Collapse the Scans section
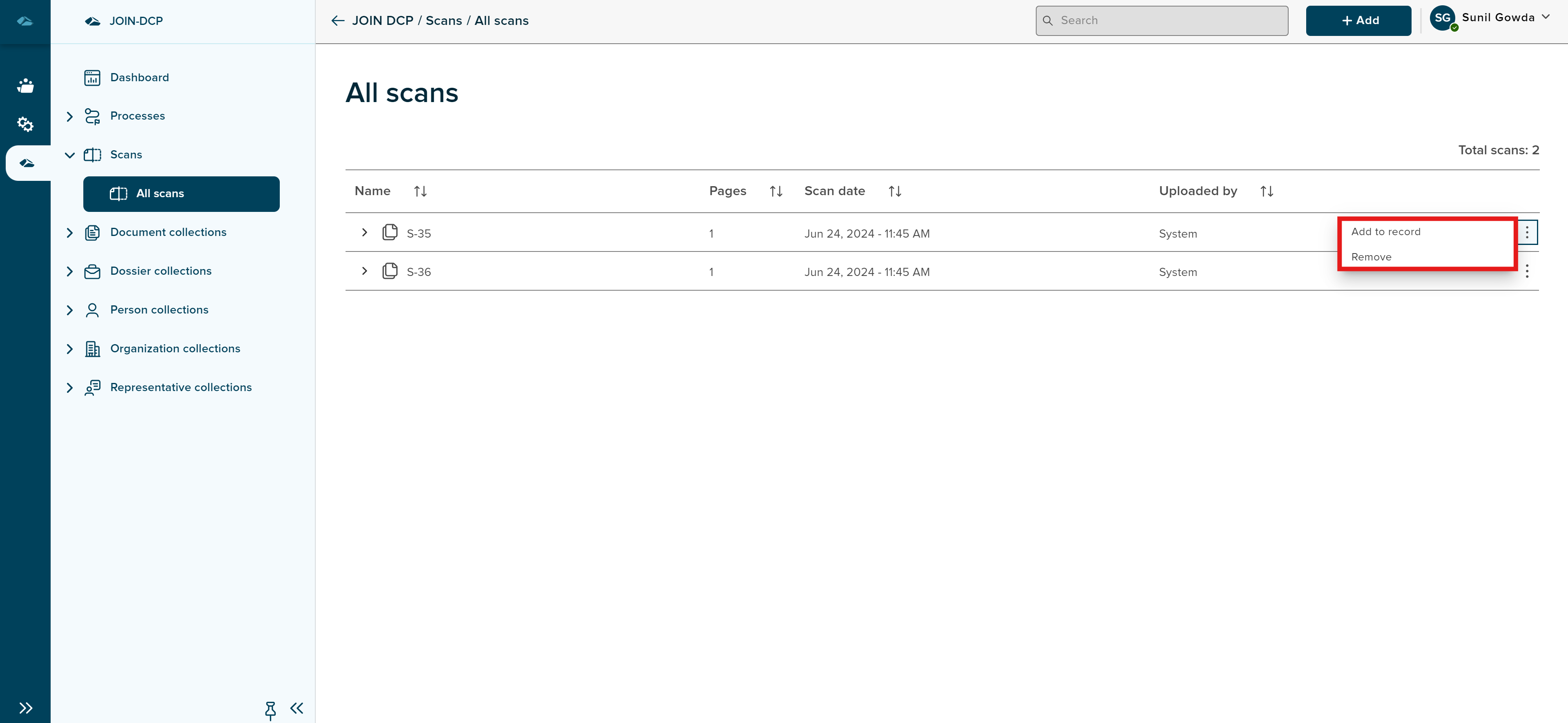 pos(69,155)
